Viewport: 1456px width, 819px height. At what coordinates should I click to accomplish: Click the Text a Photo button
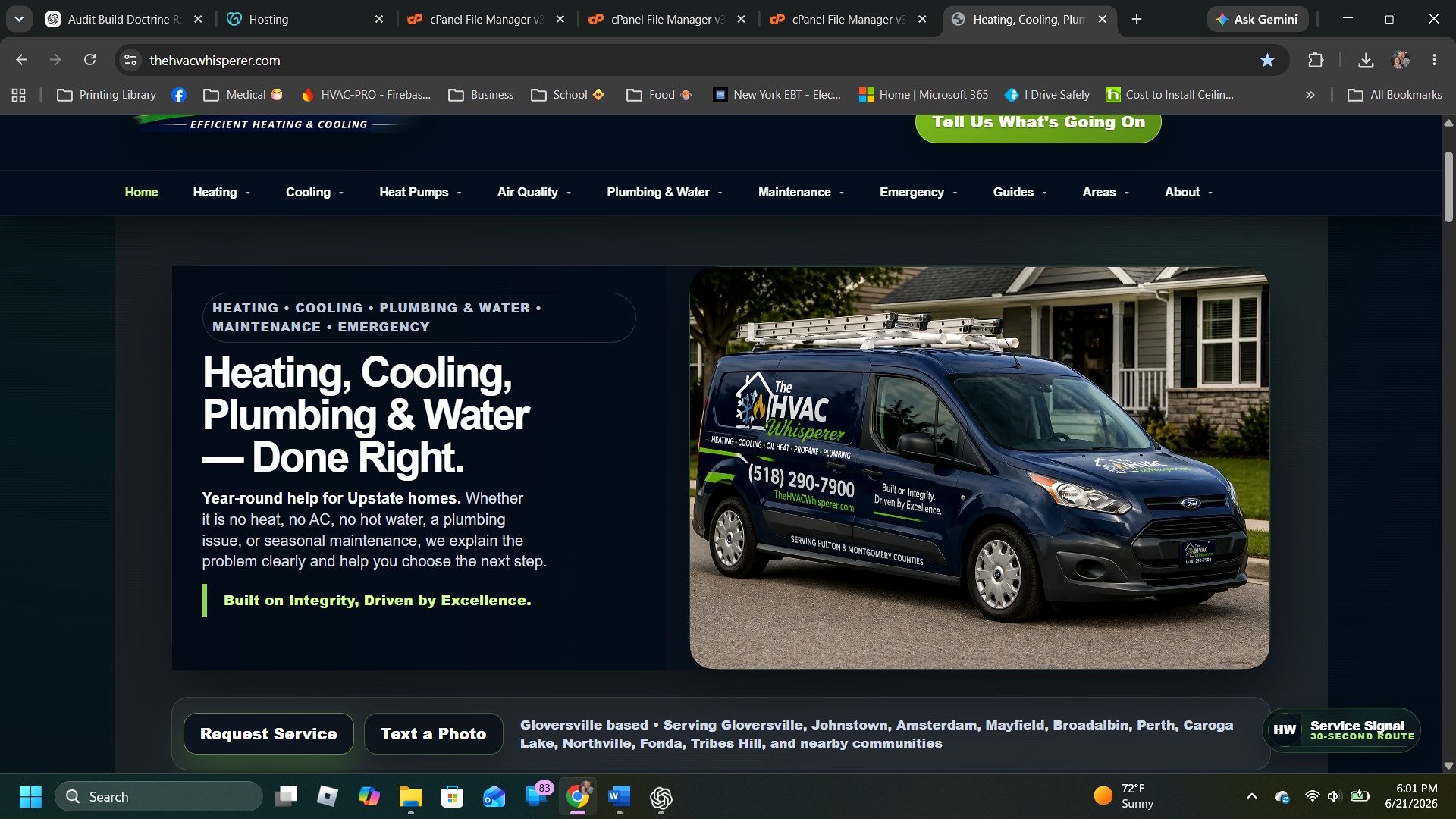pyautogui.click(x=433, y=733)
